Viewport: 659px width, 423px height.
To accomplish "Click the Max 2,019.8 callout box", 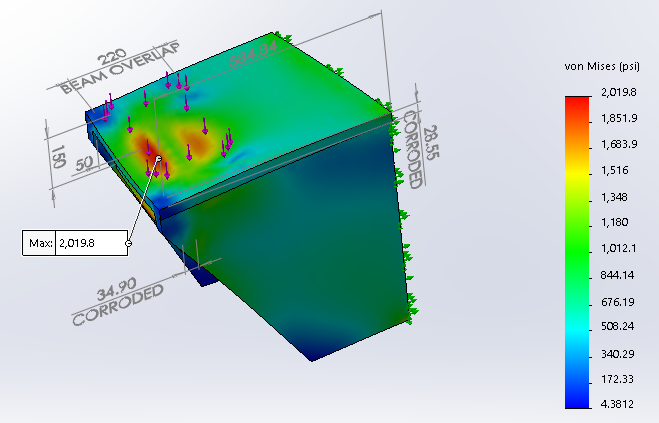I will [x=75, y=242].
